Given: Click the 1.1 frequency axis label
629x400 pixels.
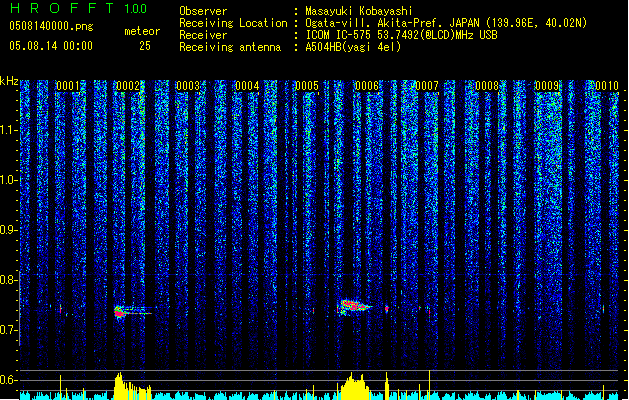Looking at the screenshot, I should [x=9, y=130].
